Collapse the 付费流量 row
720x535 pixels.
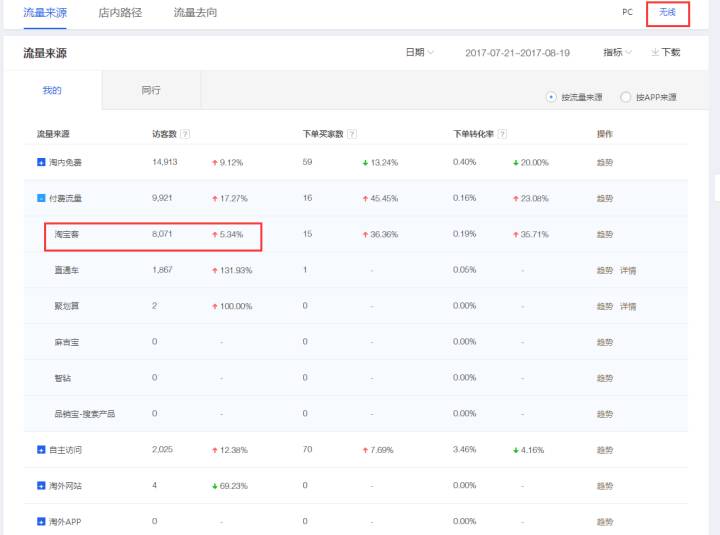tap(41, 198)
